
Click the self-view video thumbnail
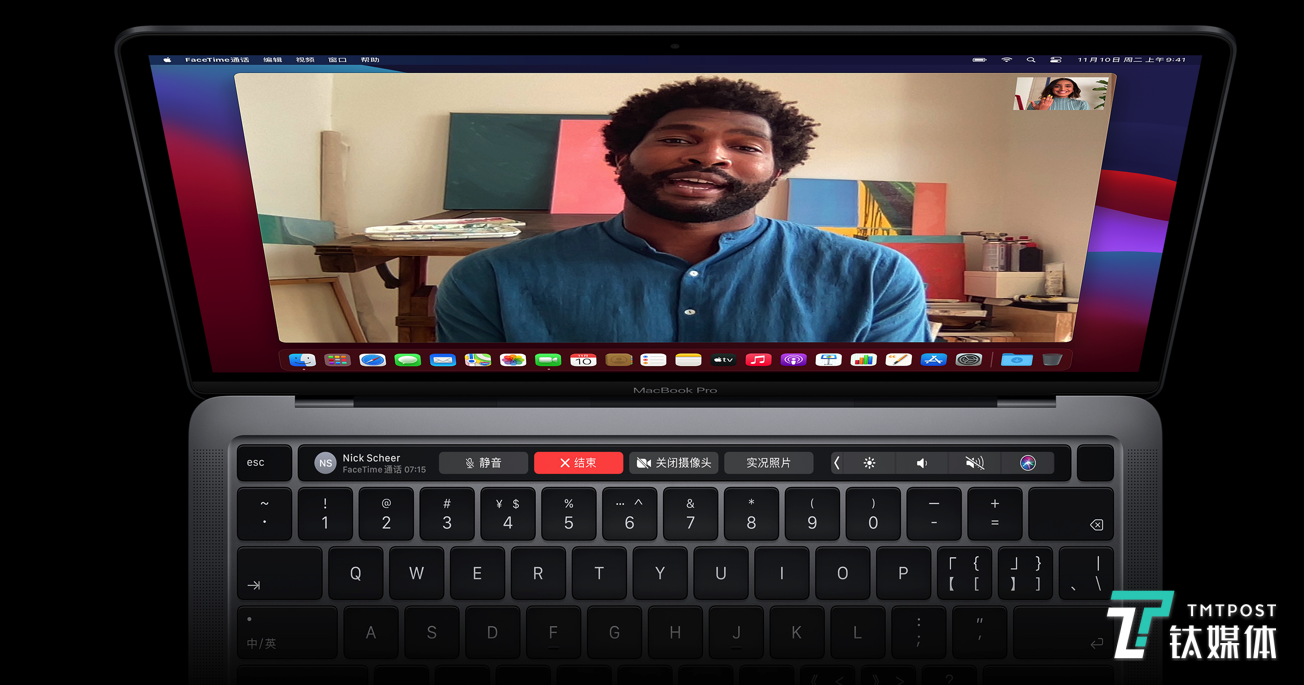coord(1060,94)
